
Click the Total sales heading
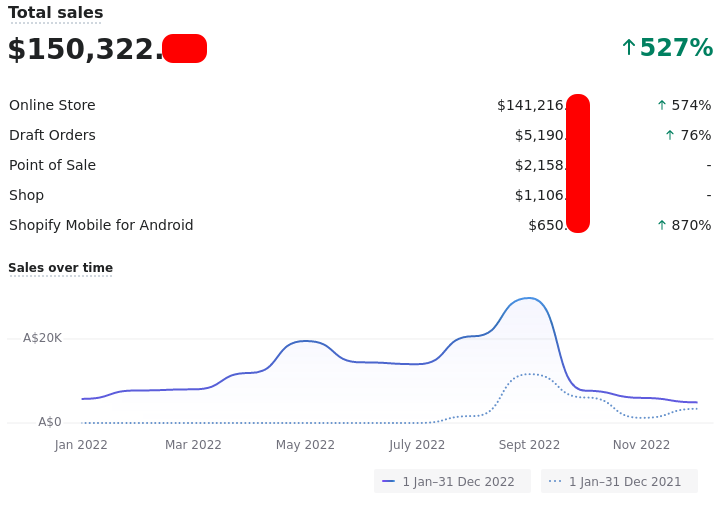pyautogui.click(x=56, y=13)
